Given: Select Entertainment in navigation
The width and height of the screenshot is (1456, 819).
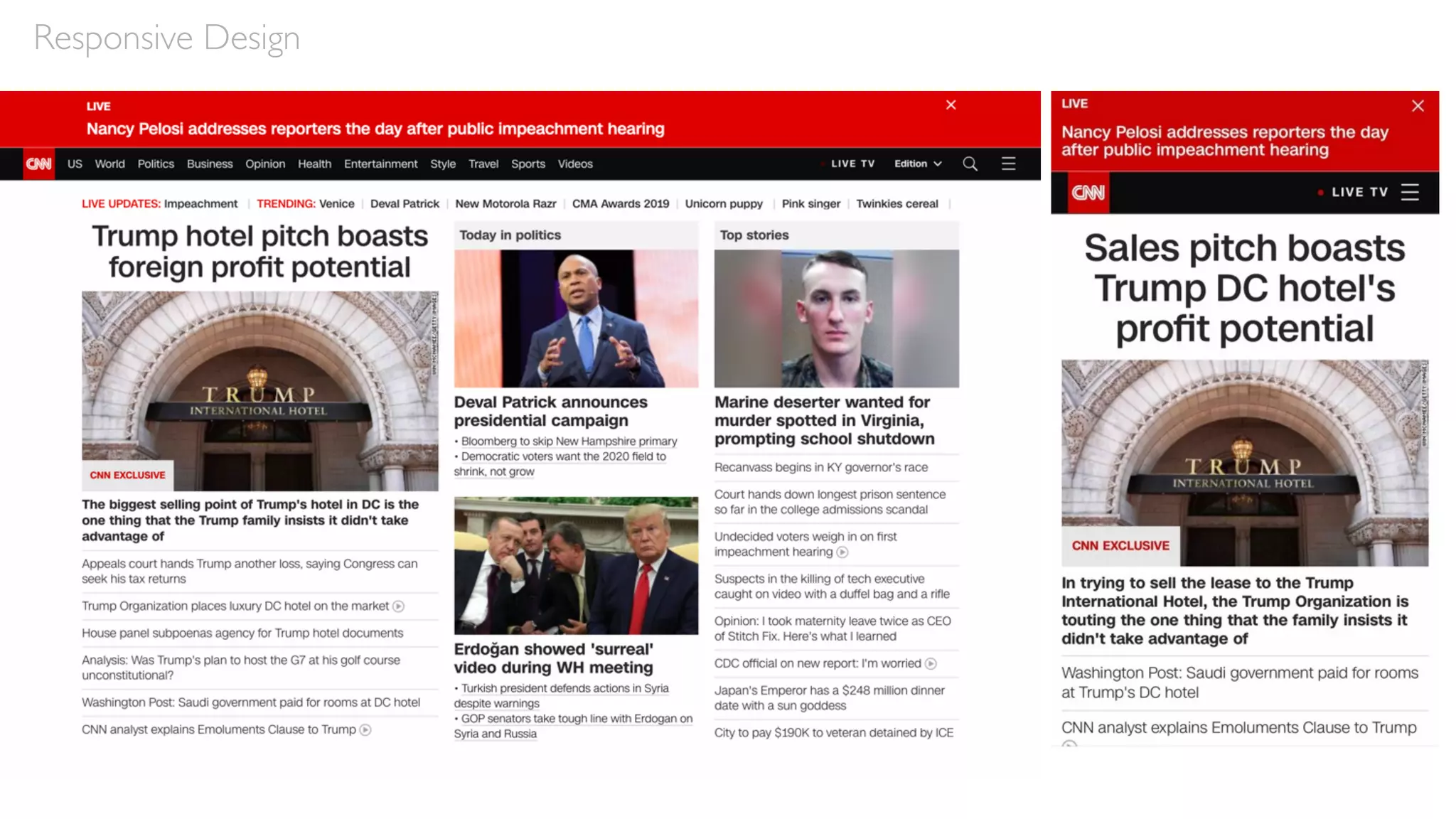Looking at the screenshot, I should point(381,164).
